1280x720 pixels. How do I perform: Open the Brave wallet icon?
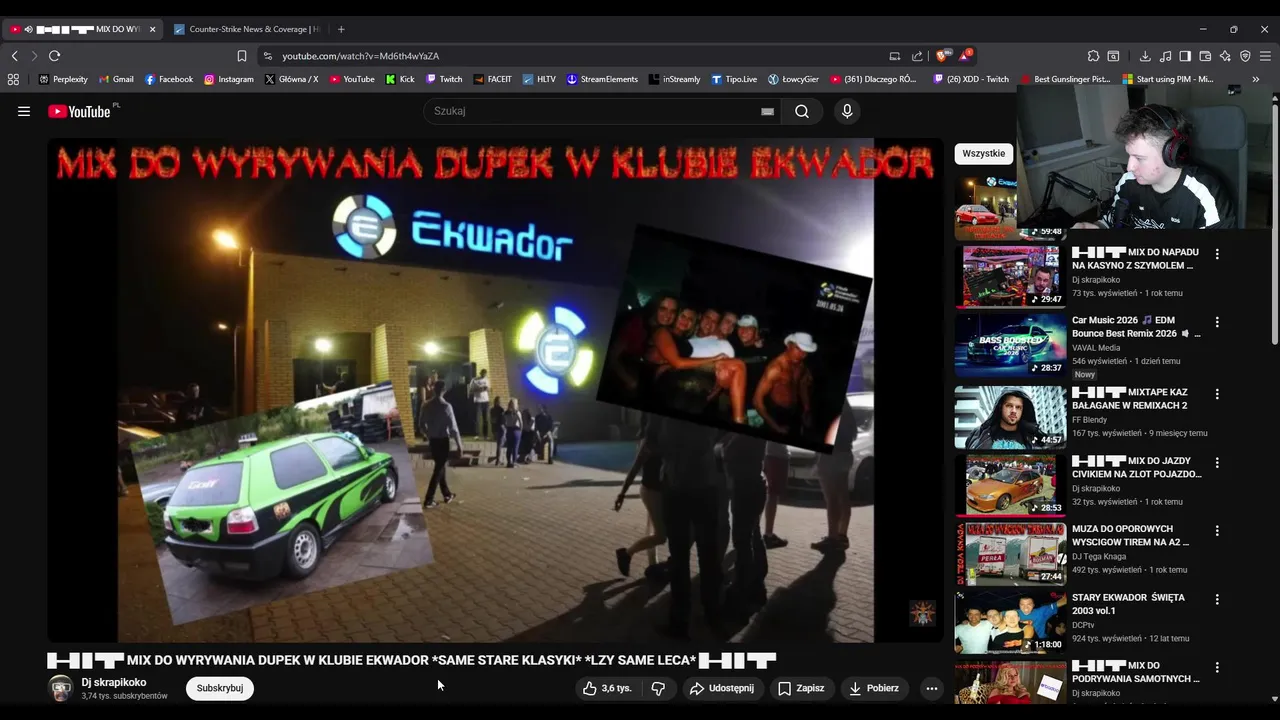pyautogui.click(x=1205, y=56)
